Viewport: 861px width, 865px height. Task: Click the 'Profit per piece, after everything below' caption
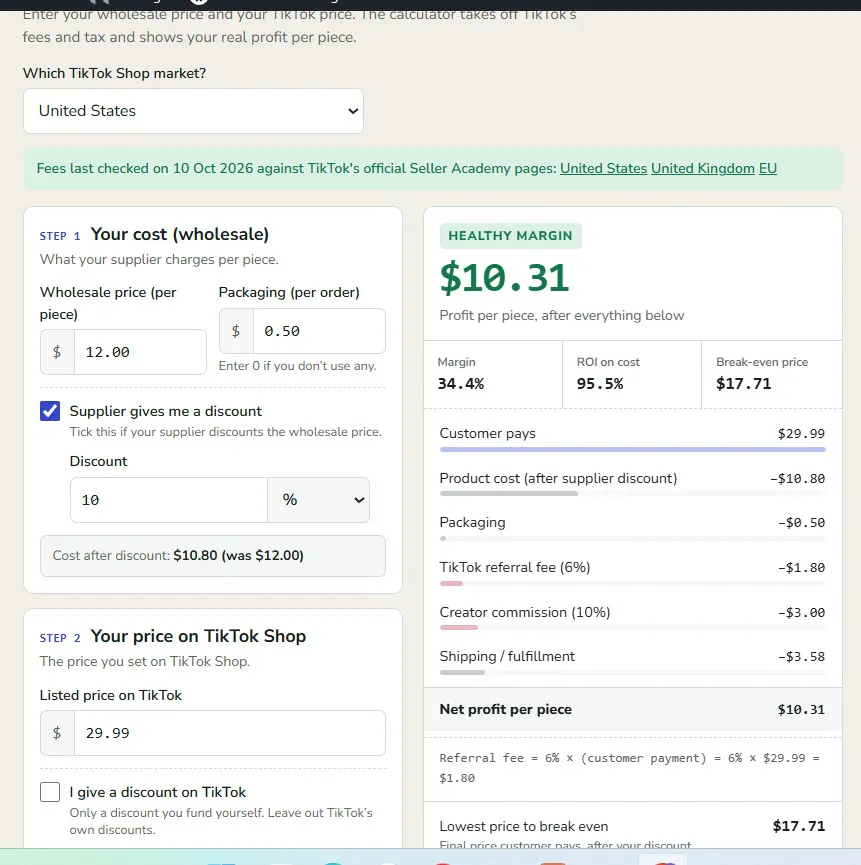pyautogui.click(x=561, y=316)
